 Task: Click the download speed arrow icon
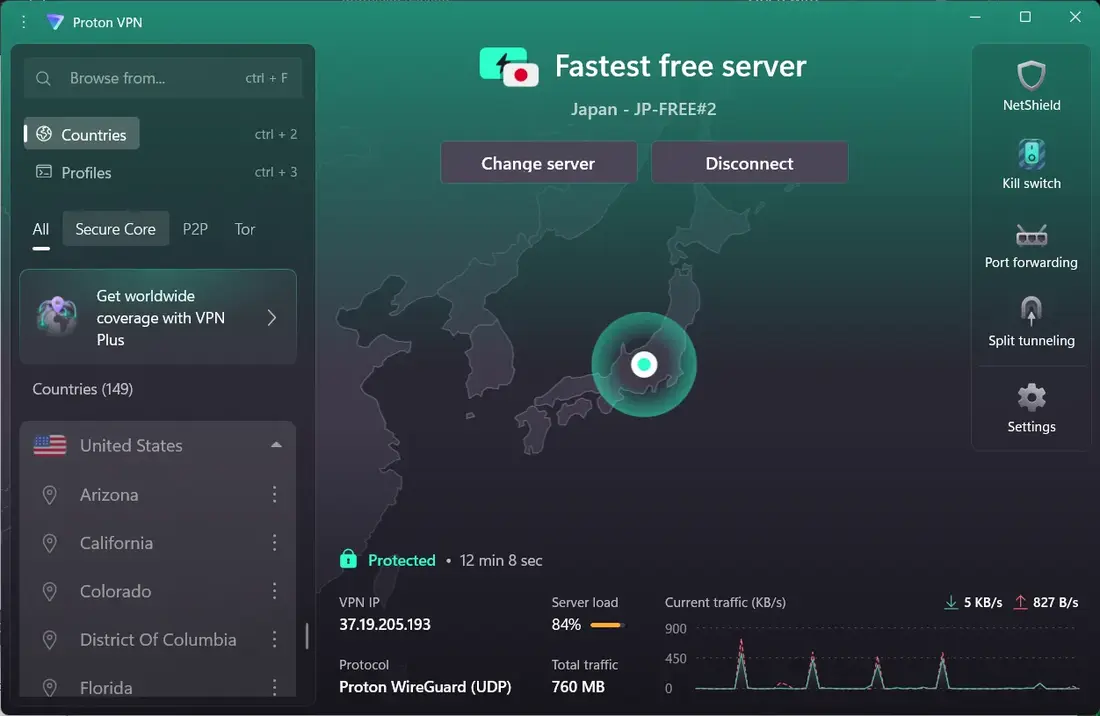click(x=951, y=602)
